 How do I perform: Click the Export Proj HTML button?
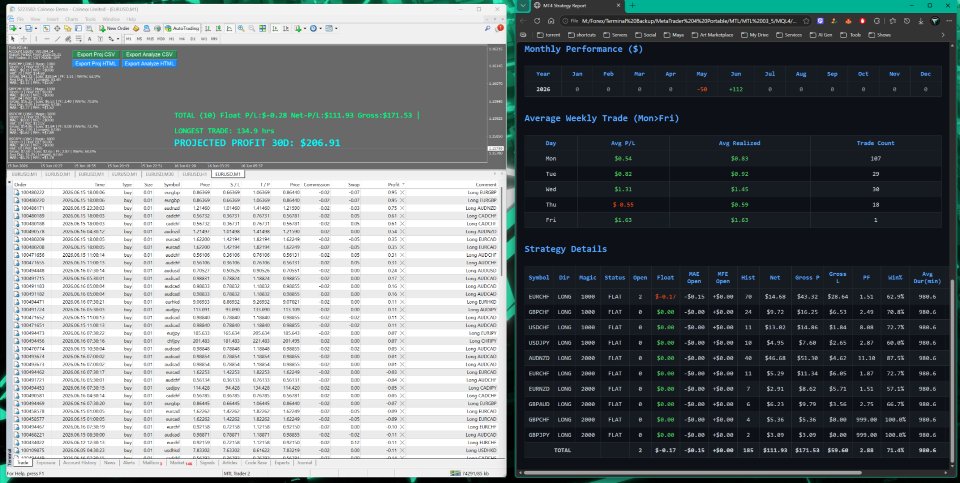[96, 63]
